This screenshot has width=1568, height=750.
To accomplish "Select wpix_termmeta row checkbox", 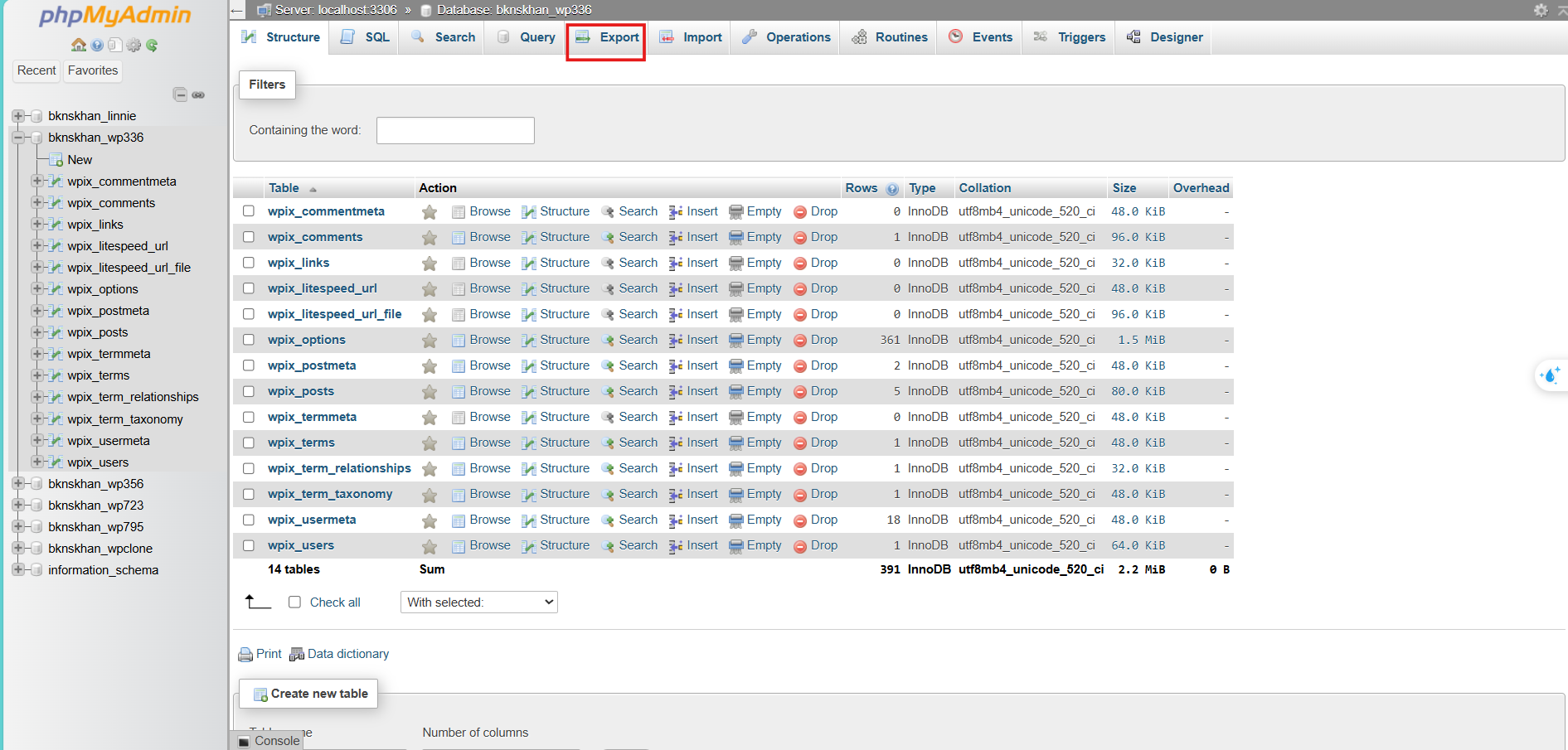I will click(249, 417).
